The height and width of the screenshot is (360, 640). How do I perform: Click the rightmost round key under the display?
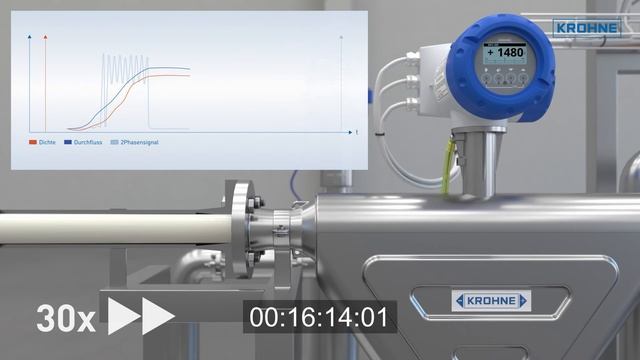523,79
